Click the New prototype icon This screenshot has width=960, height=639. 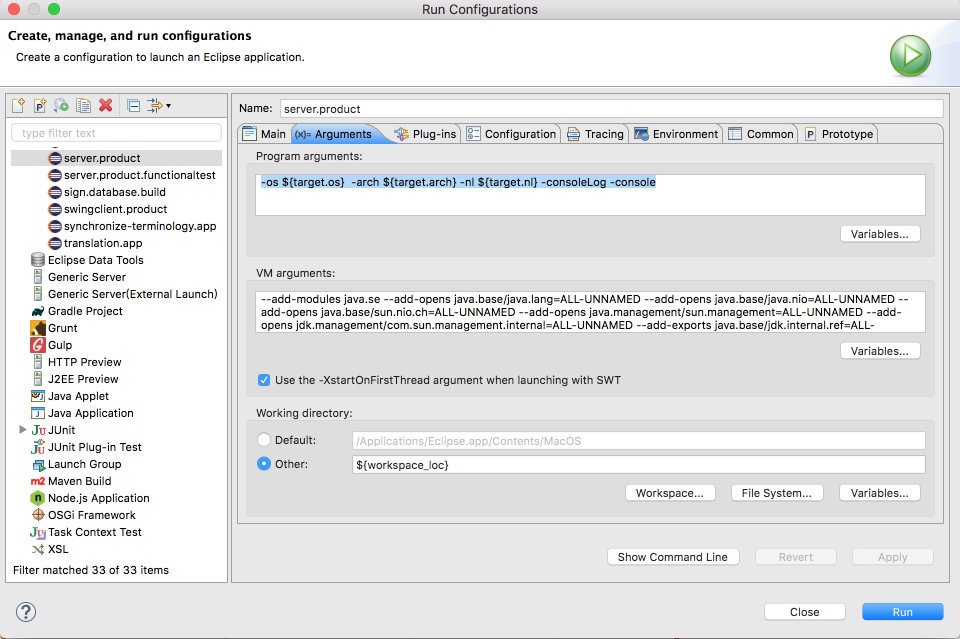point(40,105)
